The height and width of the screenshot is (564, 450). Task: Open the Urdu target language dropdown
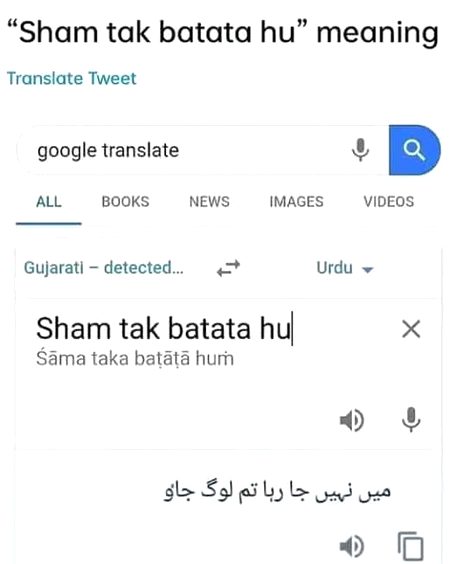[x=345, y=268]
